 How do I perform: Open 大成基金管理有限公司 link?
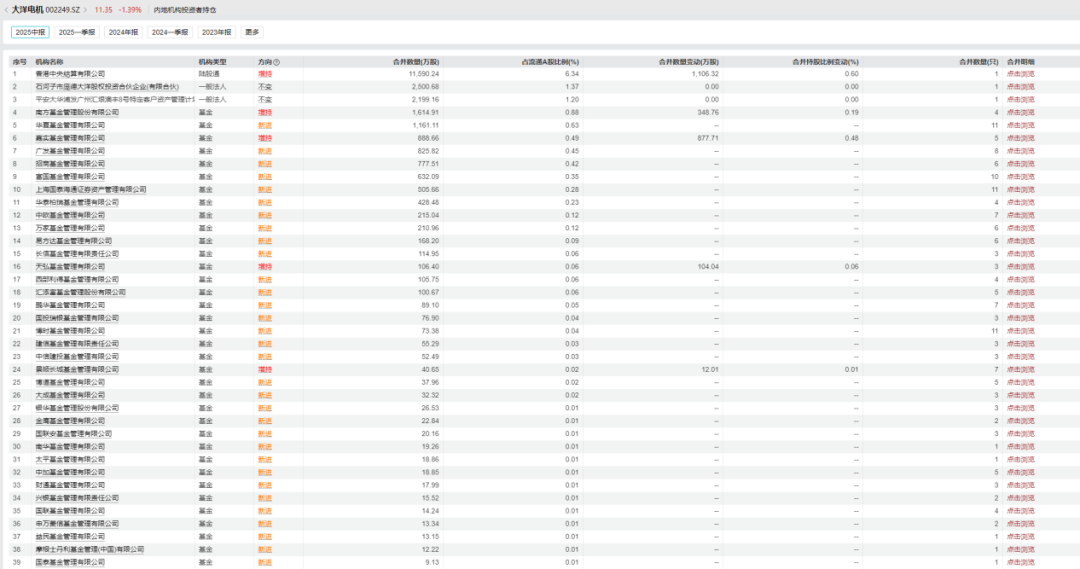coord(70,395)
